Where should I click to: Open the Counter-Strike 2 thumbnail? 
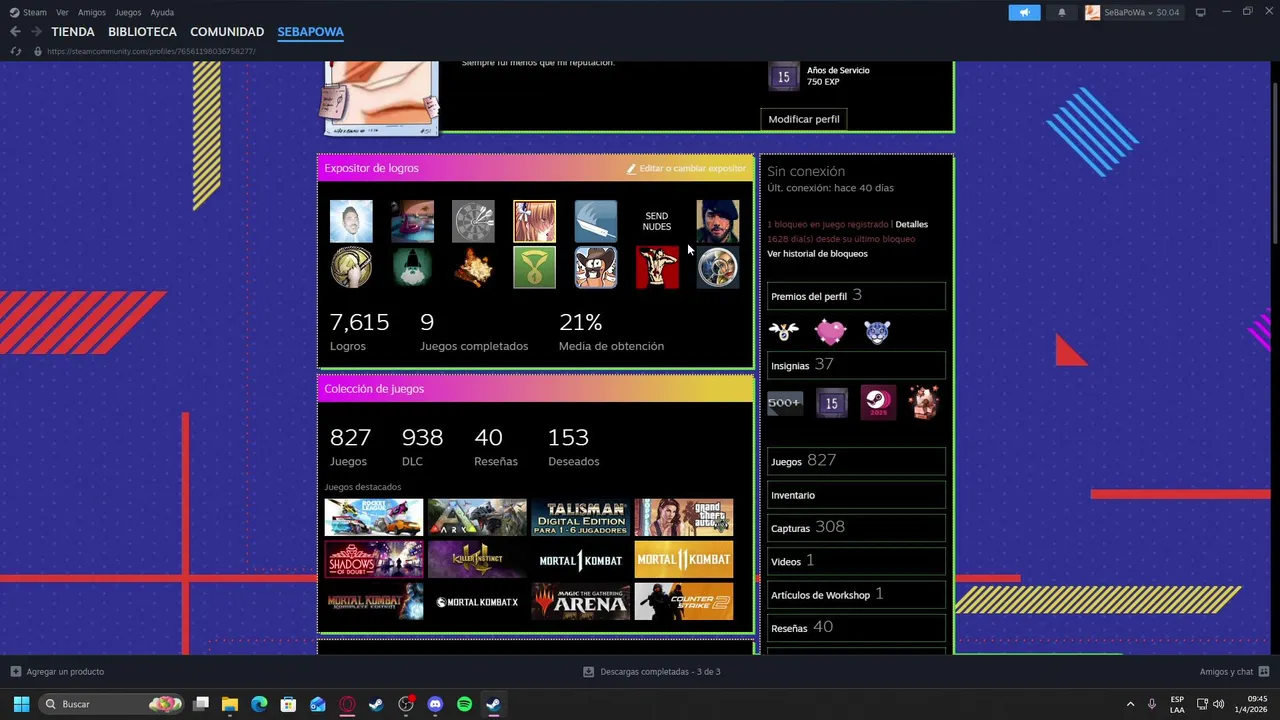[684, 602]
